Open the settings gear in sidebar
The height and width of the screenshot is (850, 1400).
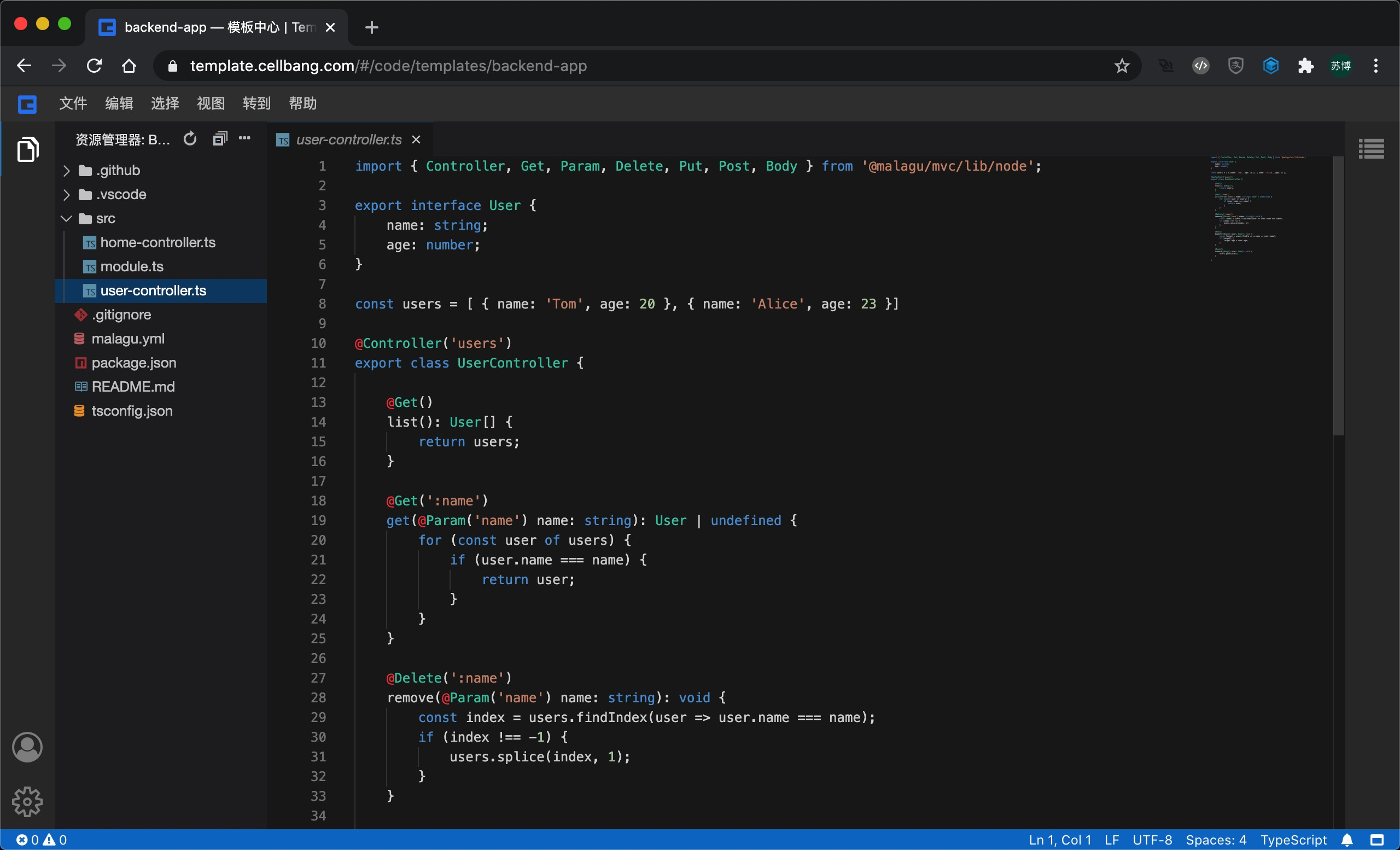click(x=27, y=801)
